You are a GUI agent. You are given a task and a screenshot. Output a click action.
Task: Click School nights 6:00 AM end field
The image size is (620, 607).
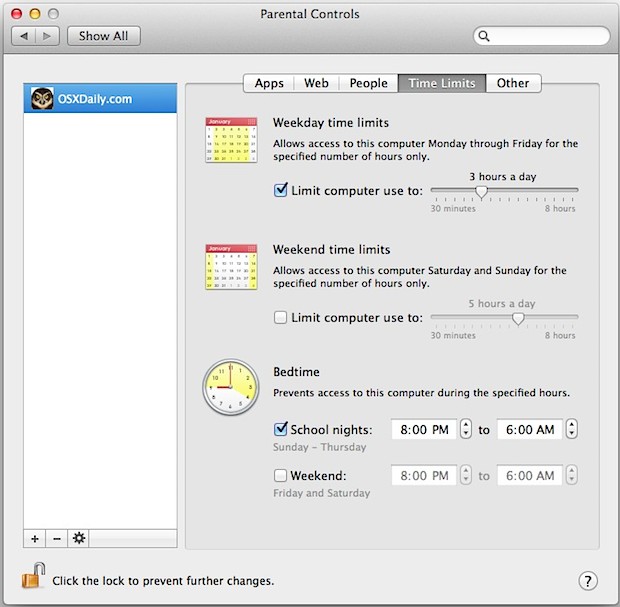[529, 429]
